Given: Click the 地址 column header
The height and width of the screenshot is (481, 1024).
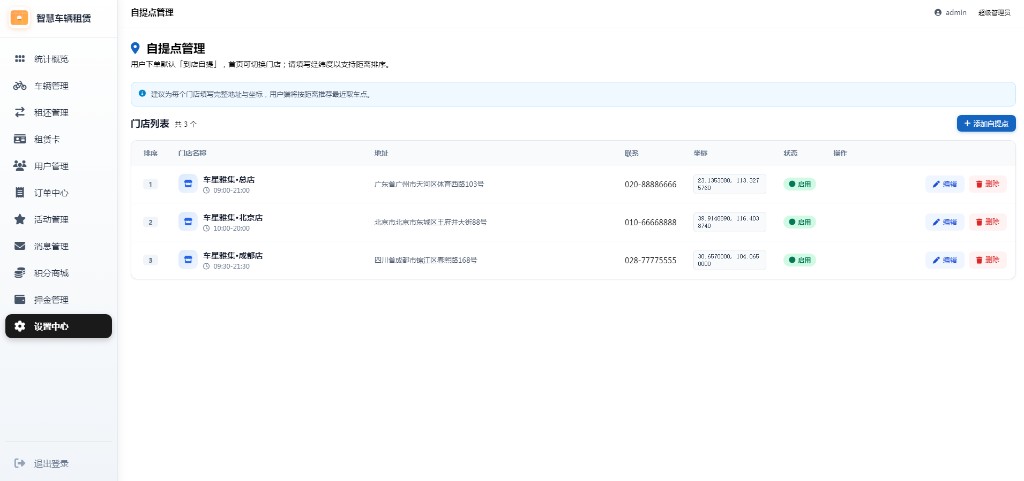Looking at the screenshot, I should [380, 153].
